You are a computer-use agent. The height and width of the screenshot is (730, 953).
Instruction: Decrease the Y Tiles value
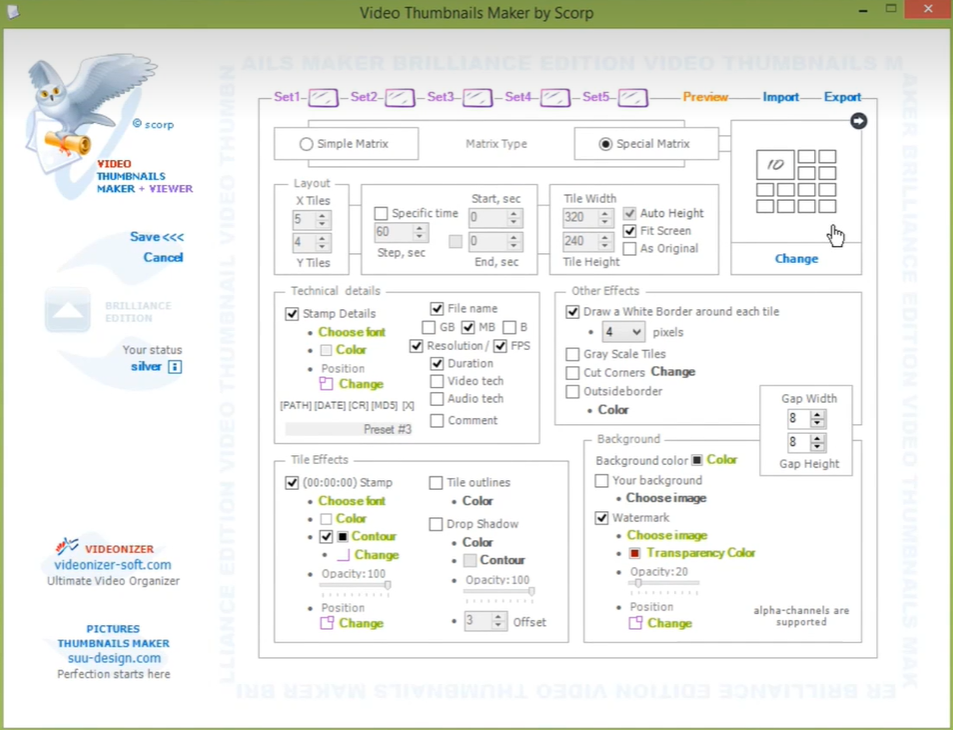coord(322,247)
